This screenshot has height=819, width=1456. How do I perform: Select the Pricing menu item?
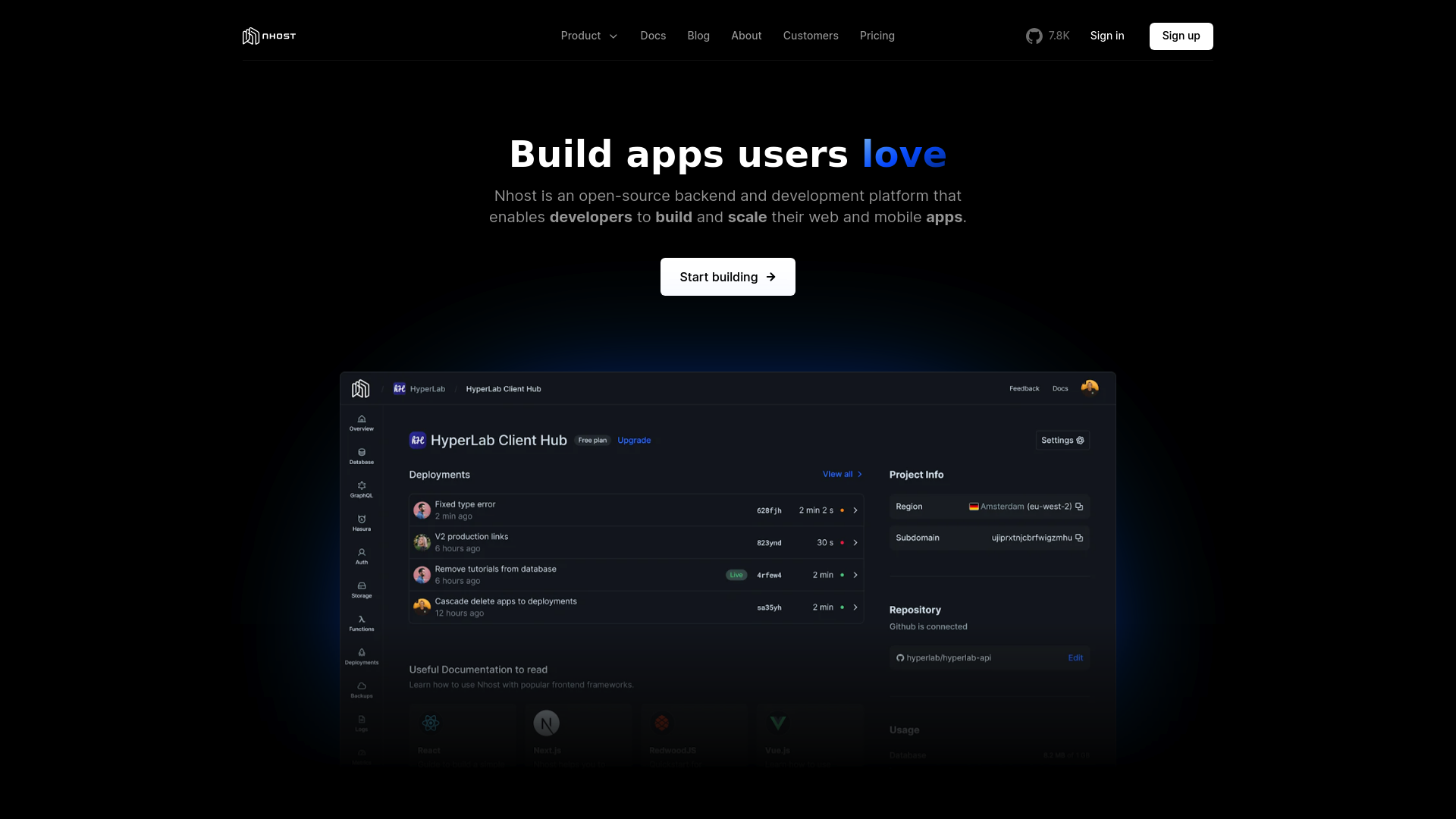tap(877, 36)
